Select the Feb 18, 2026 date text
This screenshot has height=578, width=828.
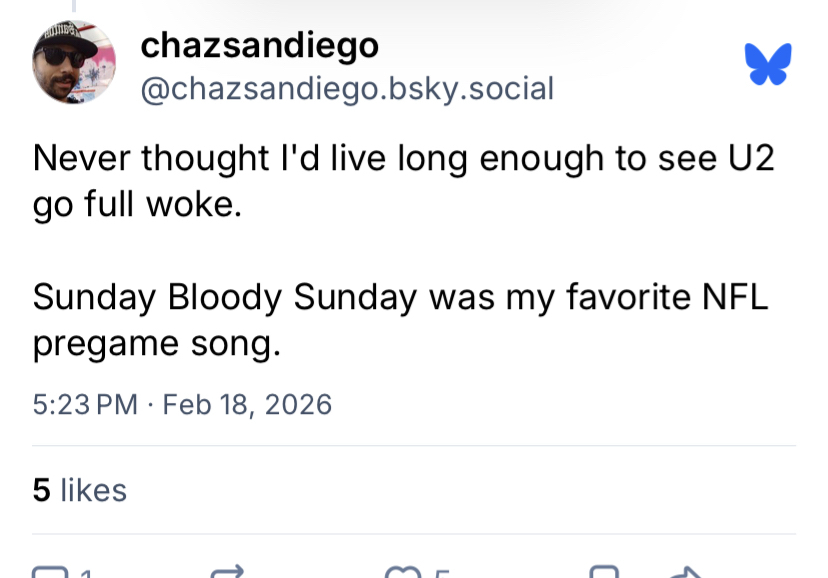[246, 404]
